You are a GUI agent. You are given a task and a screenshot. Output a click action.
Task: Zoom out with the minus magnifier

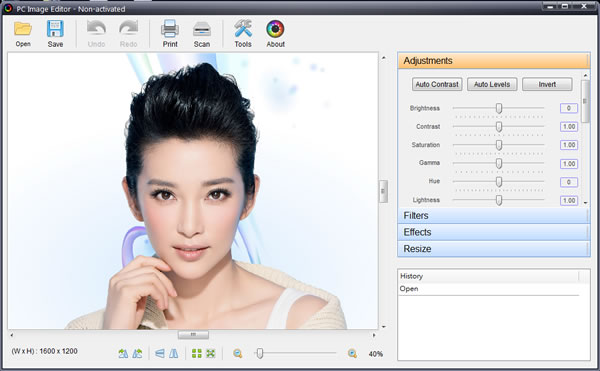click(238, 353)
